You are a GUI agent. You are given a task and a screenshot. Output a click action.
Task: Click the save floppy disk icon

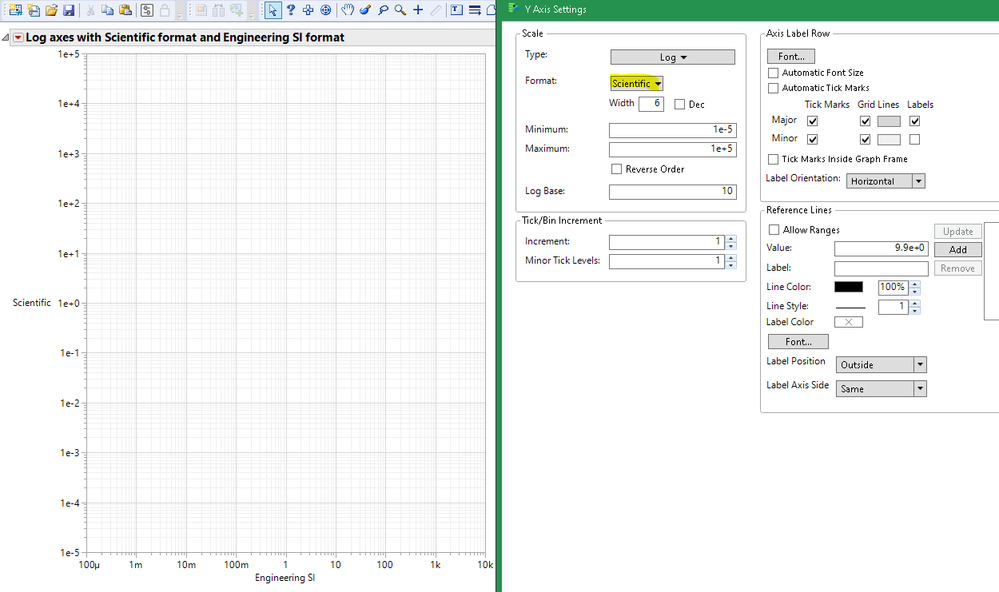tap(68, 10)
